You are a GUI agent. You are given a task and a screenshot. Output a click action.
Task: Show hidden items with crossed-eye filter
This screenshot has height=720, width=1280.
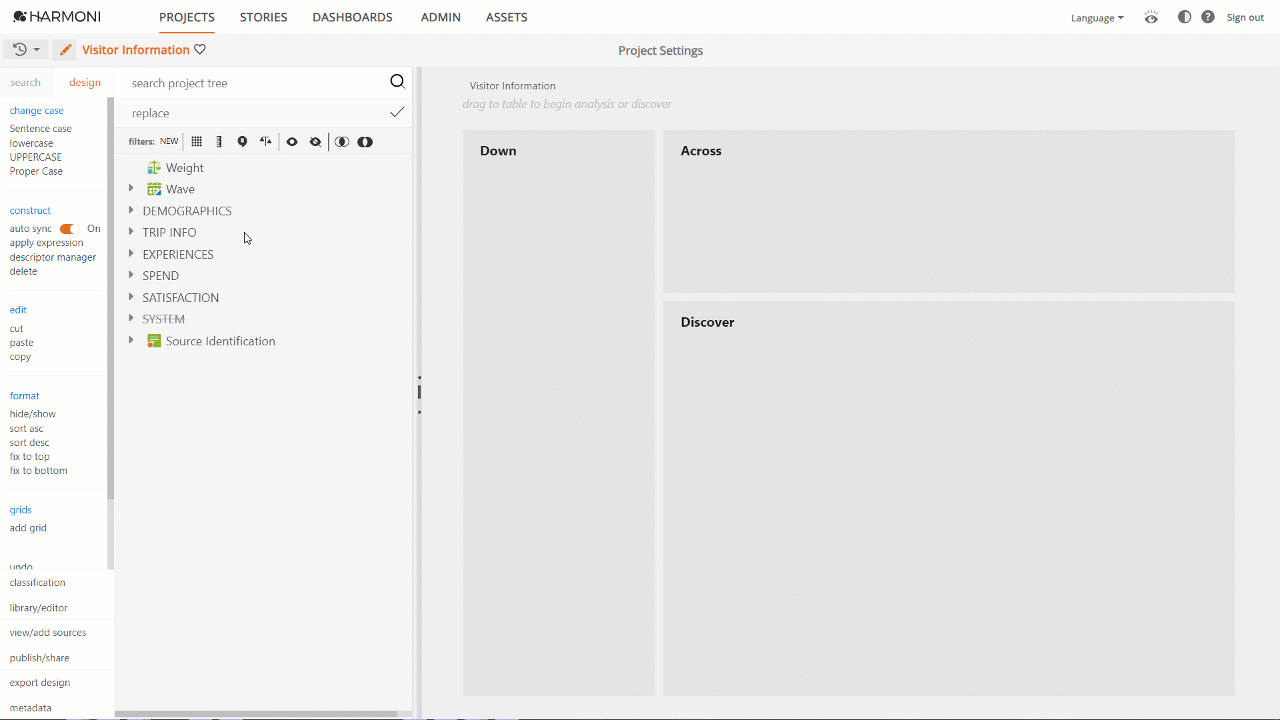[x=315, y=142]
